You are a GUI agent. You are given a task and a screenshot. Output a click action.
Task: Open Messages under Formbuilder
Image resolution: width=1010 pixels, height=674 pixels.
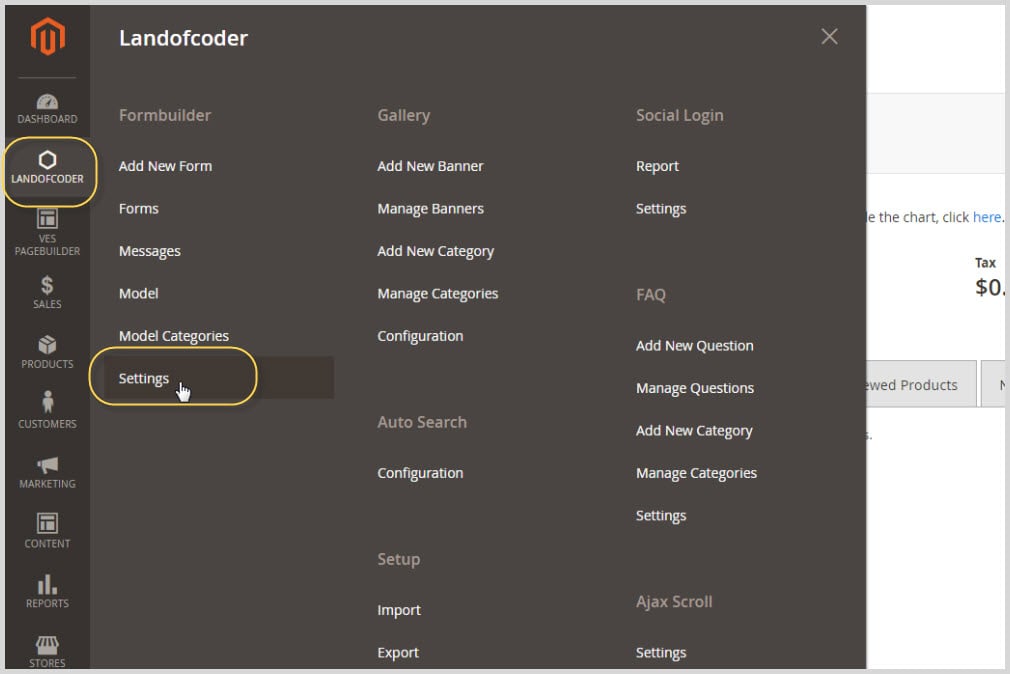pyautogui.click(x=149, y=251)
